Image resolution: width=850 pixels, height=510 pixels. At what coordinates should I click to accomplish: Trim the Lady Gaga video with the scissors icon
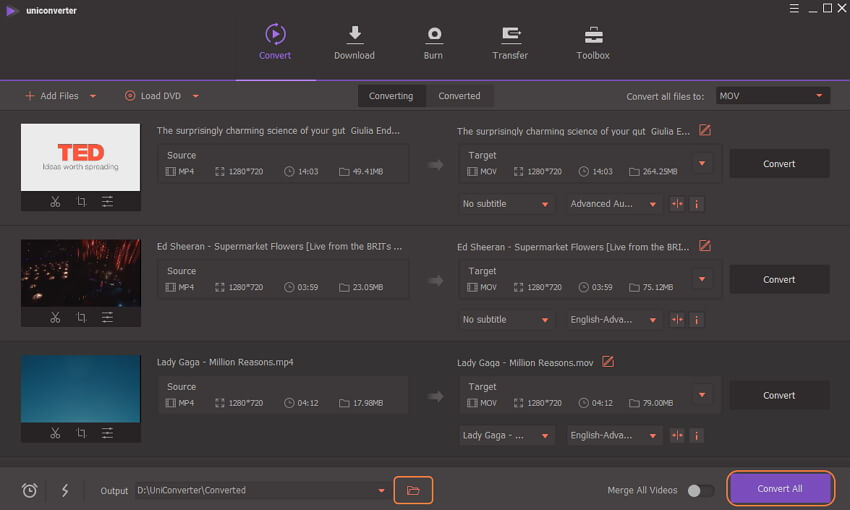click(55, 433)
